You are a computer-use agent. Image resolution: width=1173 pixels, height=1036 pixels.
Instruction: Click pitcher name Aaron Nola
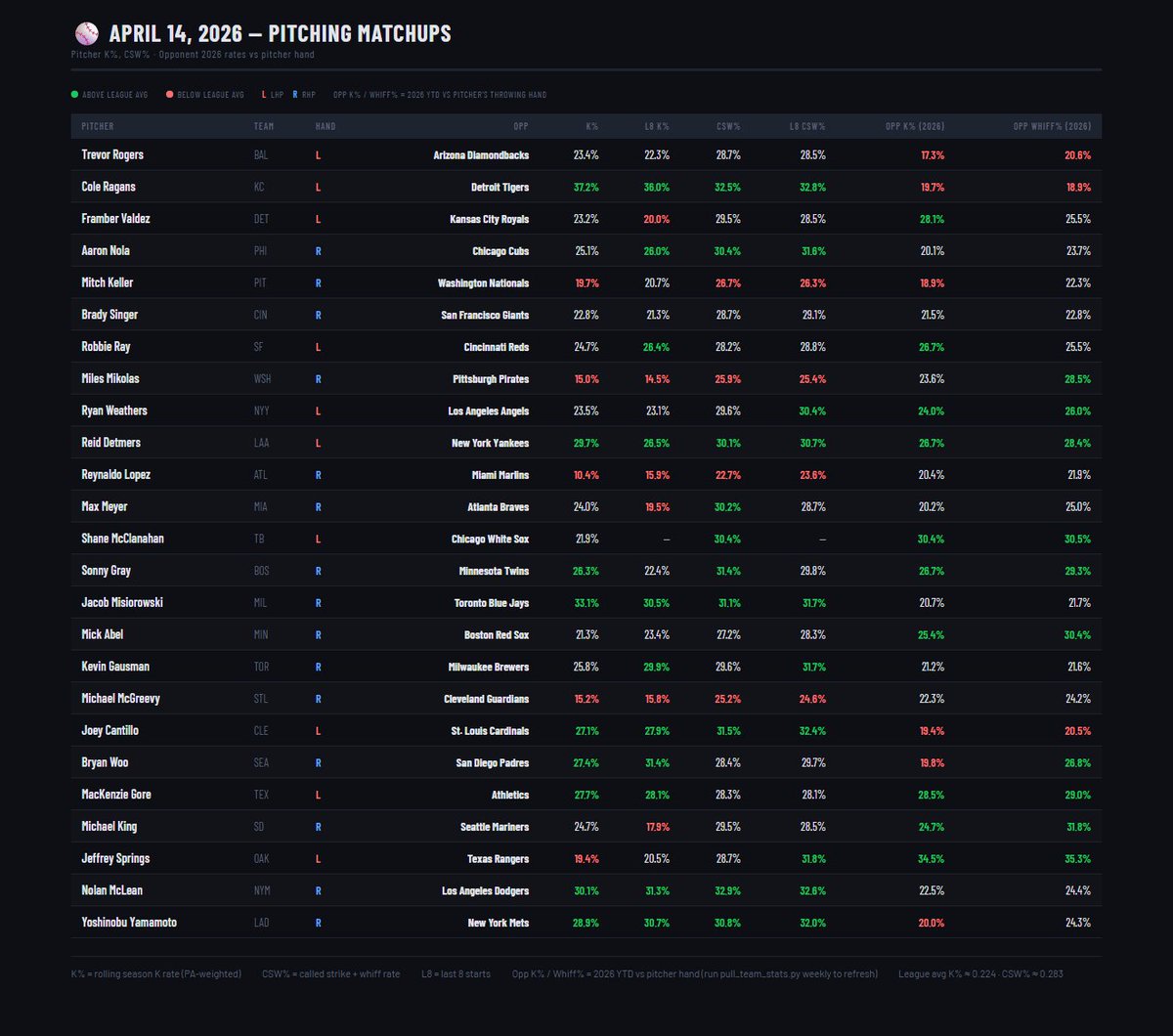(106, 250)
